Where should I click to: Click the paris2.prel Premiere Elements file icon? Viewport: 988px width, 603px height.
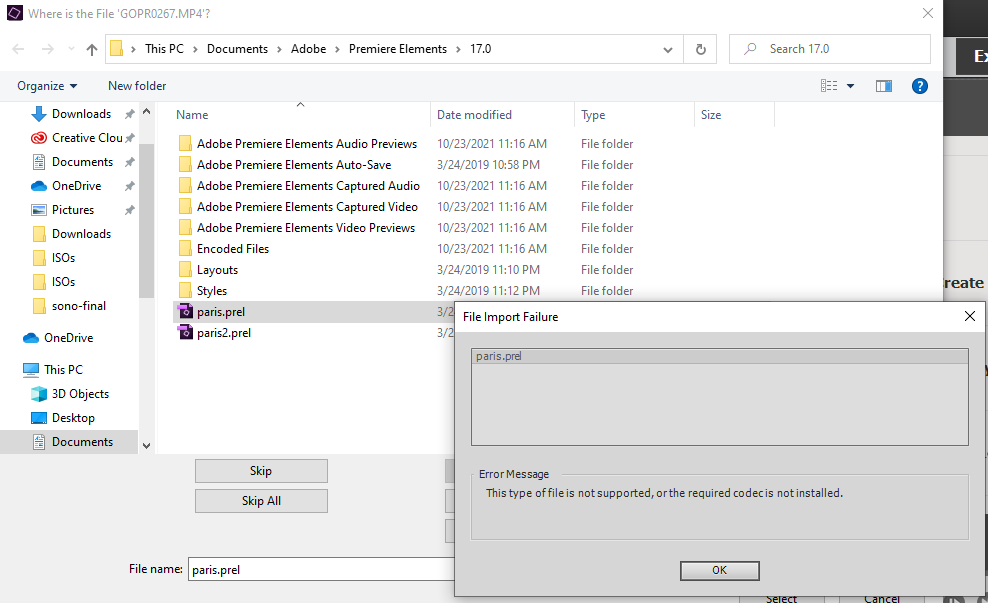[185, 332]
